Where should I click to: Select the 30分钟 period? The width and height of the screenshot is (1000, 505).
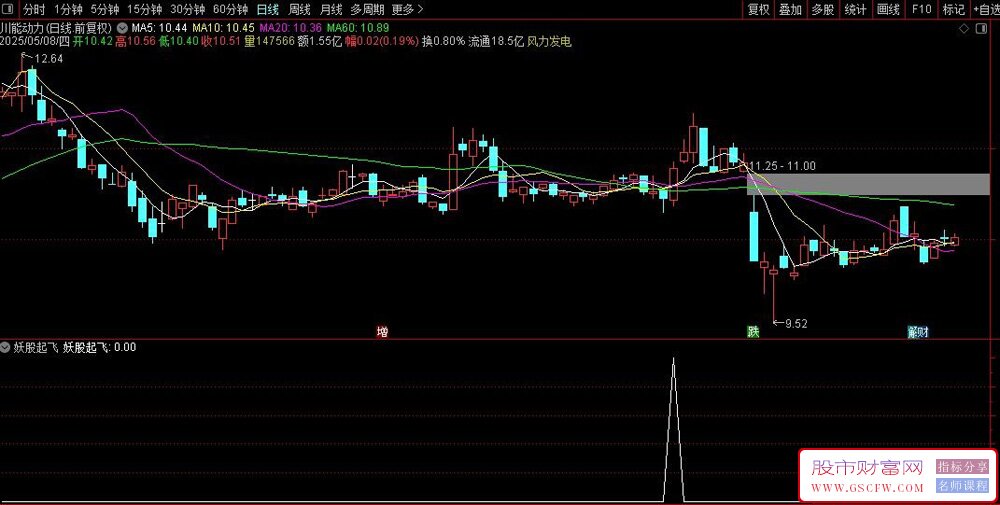[187, 9]
